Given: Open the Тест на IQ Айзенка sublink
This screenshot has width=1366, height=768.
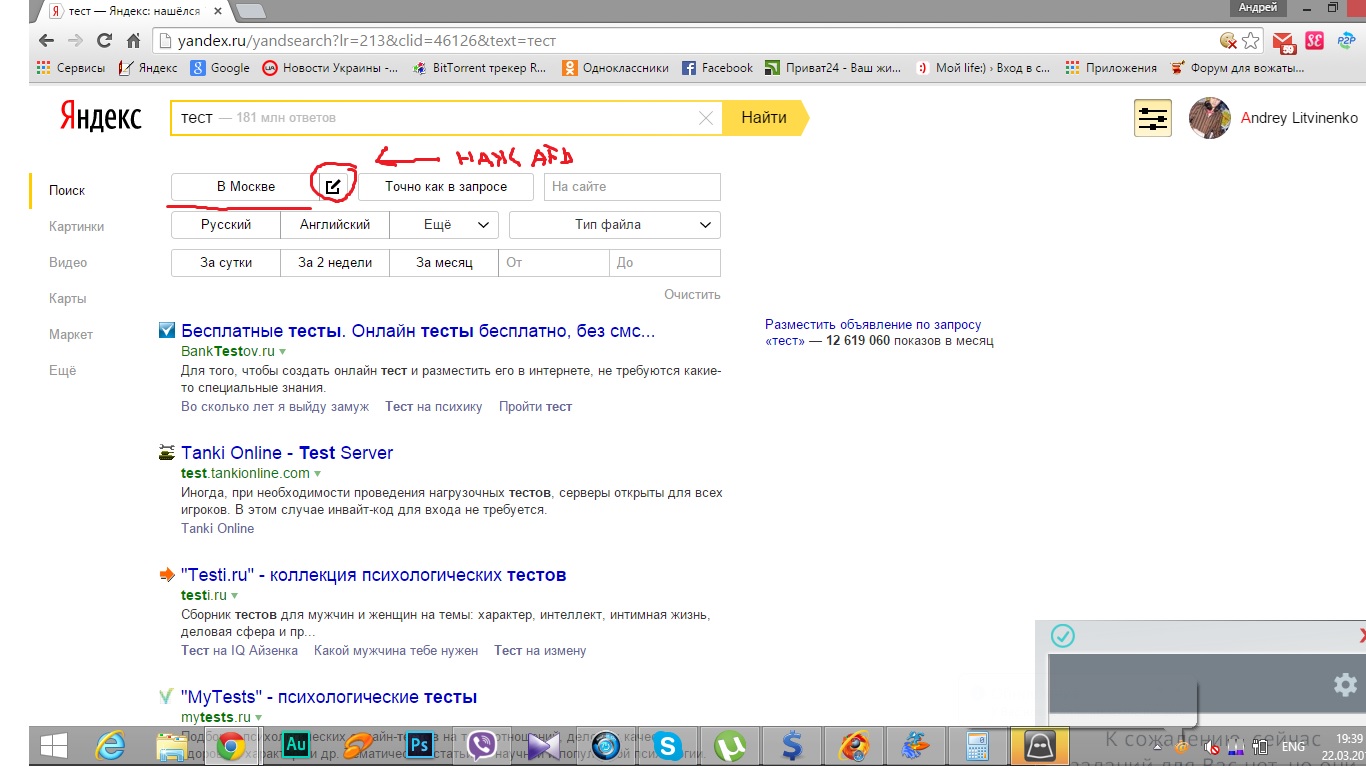Looking at the screenshot, I should click(239, 650).
